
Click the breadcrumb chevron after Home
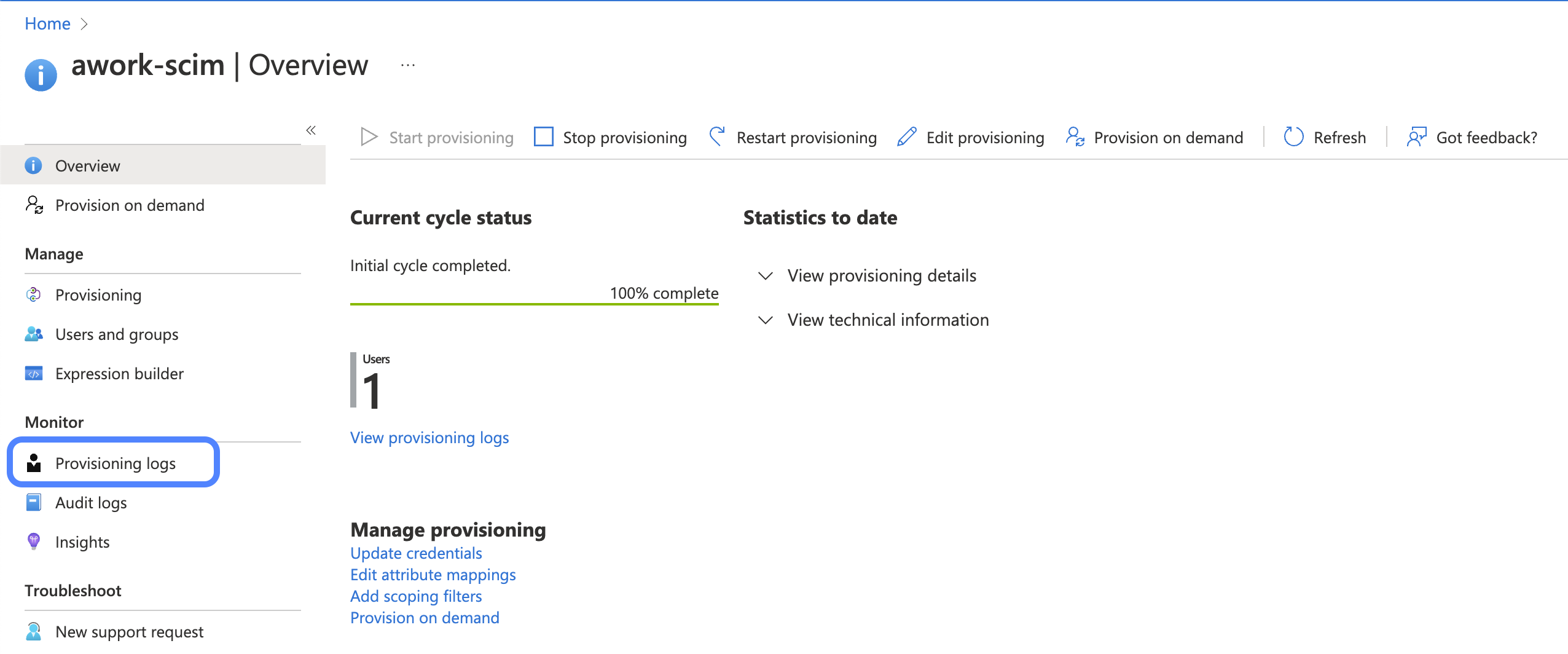pyautogui.click(x=85, y=24)
